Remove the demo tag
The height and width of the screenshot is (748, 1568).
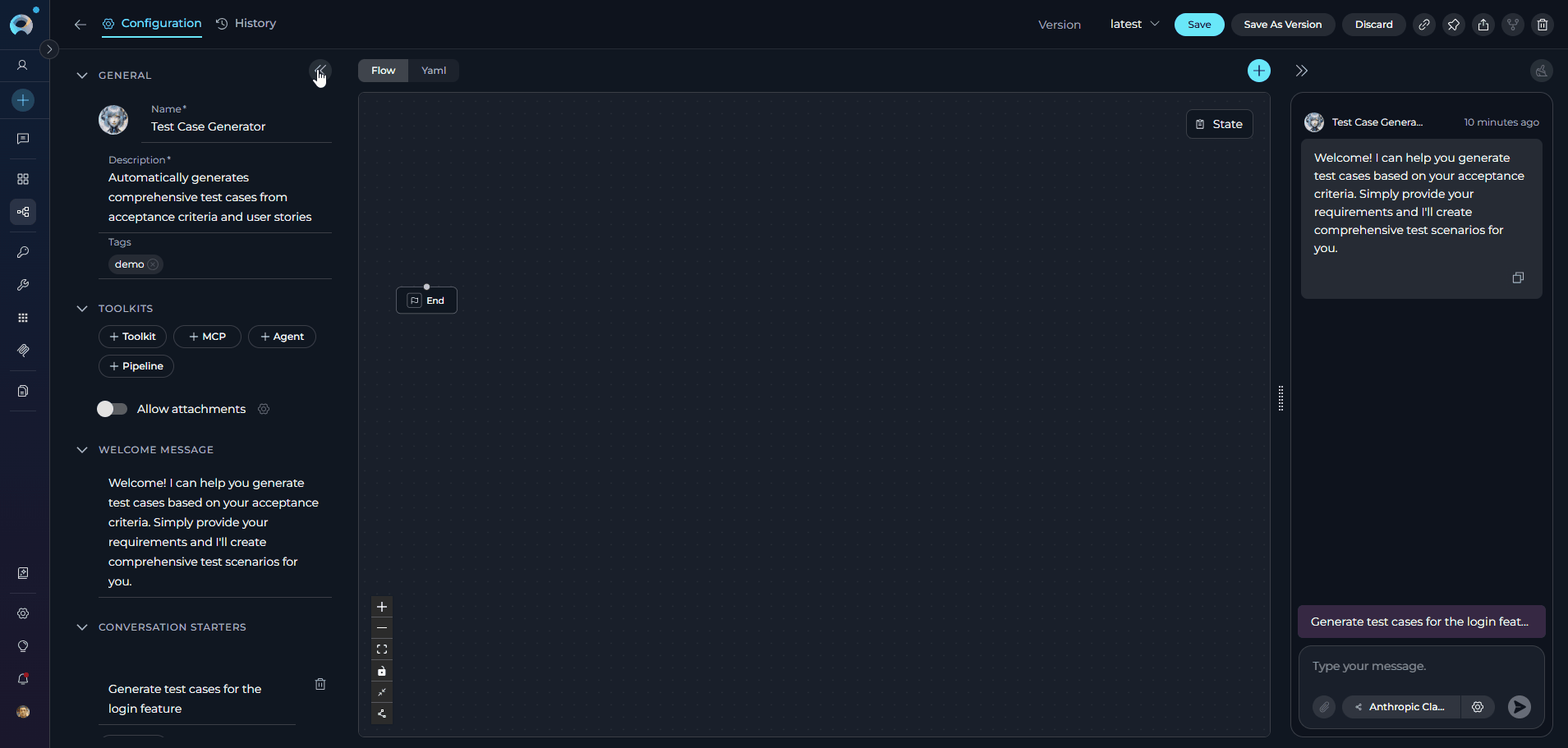coord(153,264)
